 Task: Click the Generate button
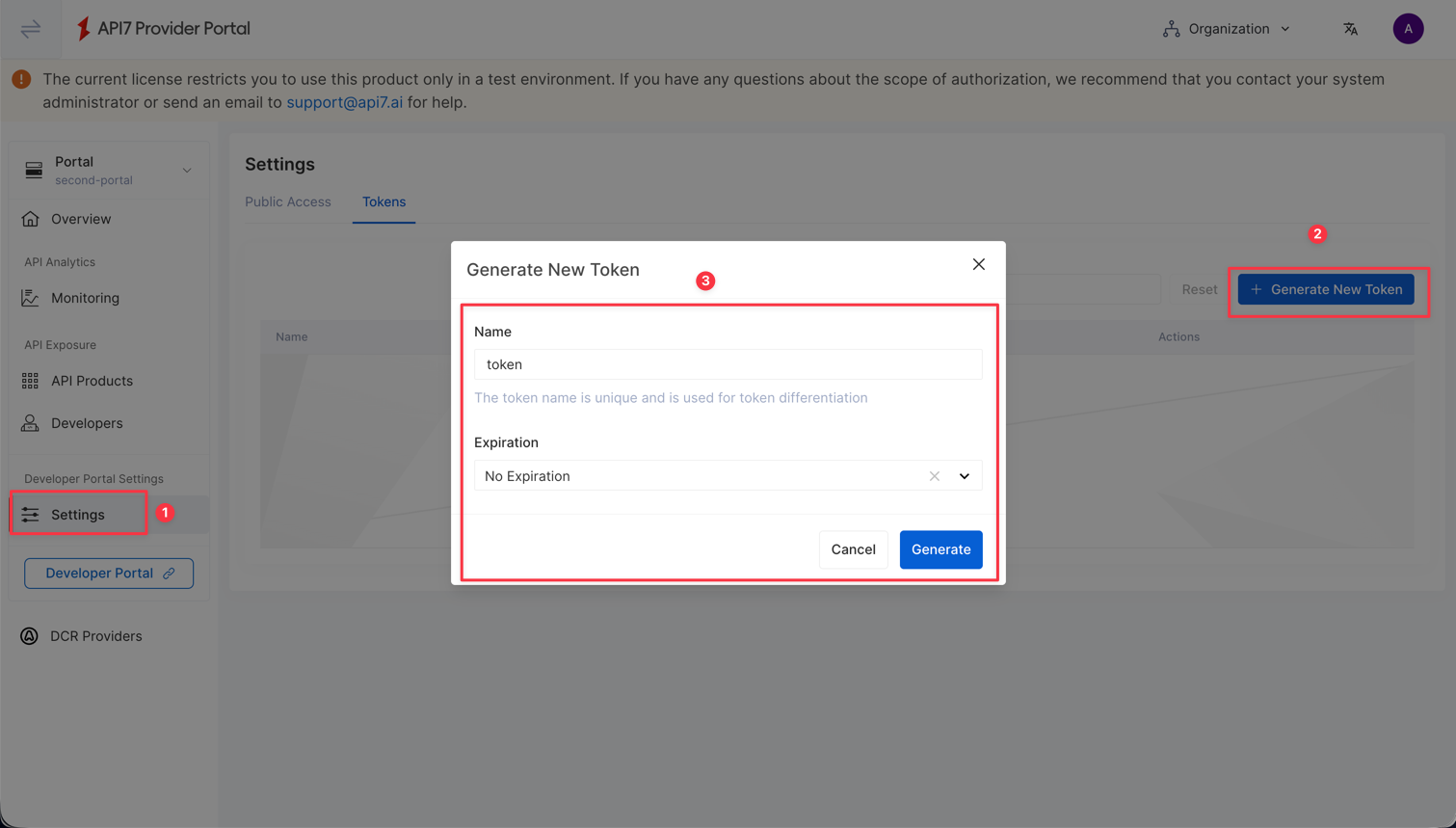pos(940,549)
